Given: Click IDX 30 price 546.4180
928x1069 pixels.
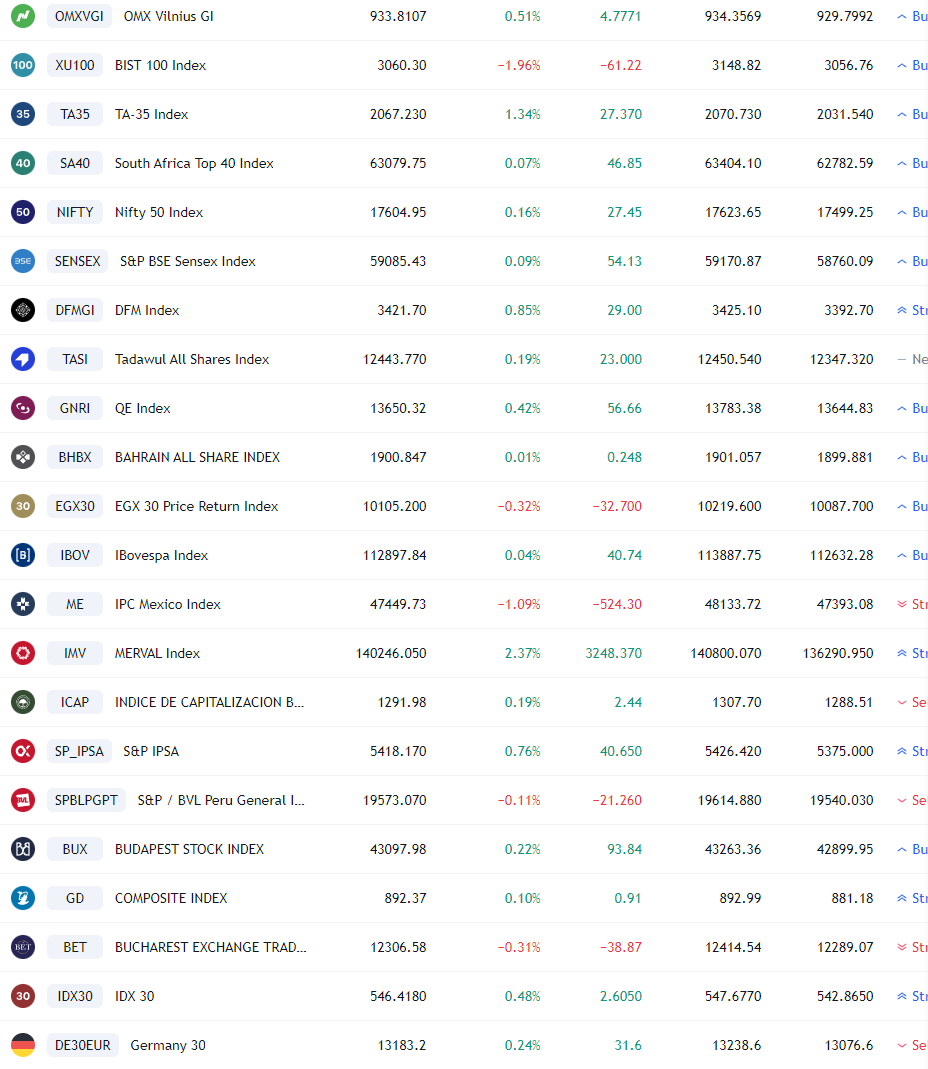Looking at the screenshot, I should point(398,997).
